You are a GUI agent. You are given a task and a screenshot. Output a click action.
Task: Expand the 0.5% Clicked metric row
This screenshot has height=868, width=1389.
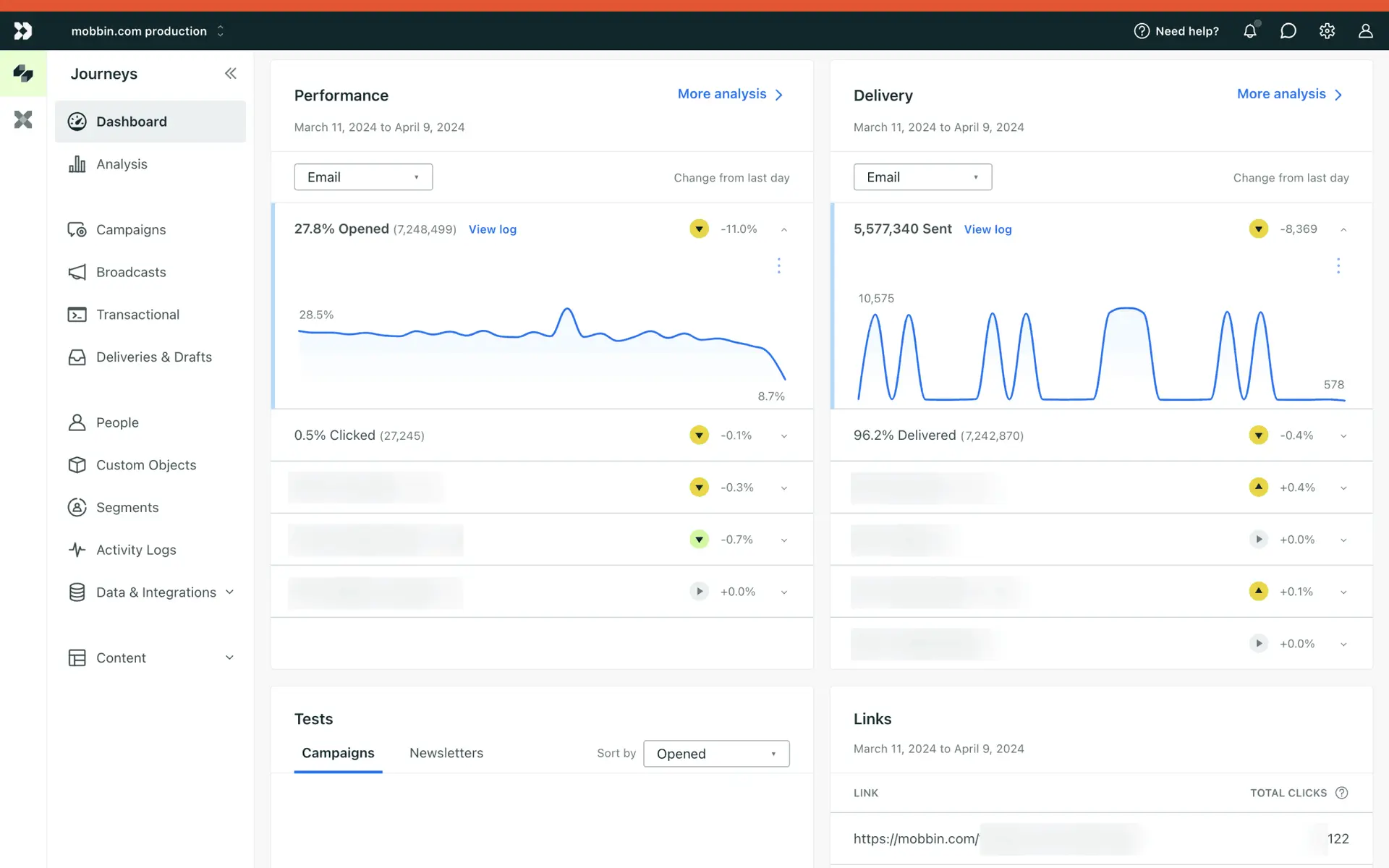pos(783,435)
